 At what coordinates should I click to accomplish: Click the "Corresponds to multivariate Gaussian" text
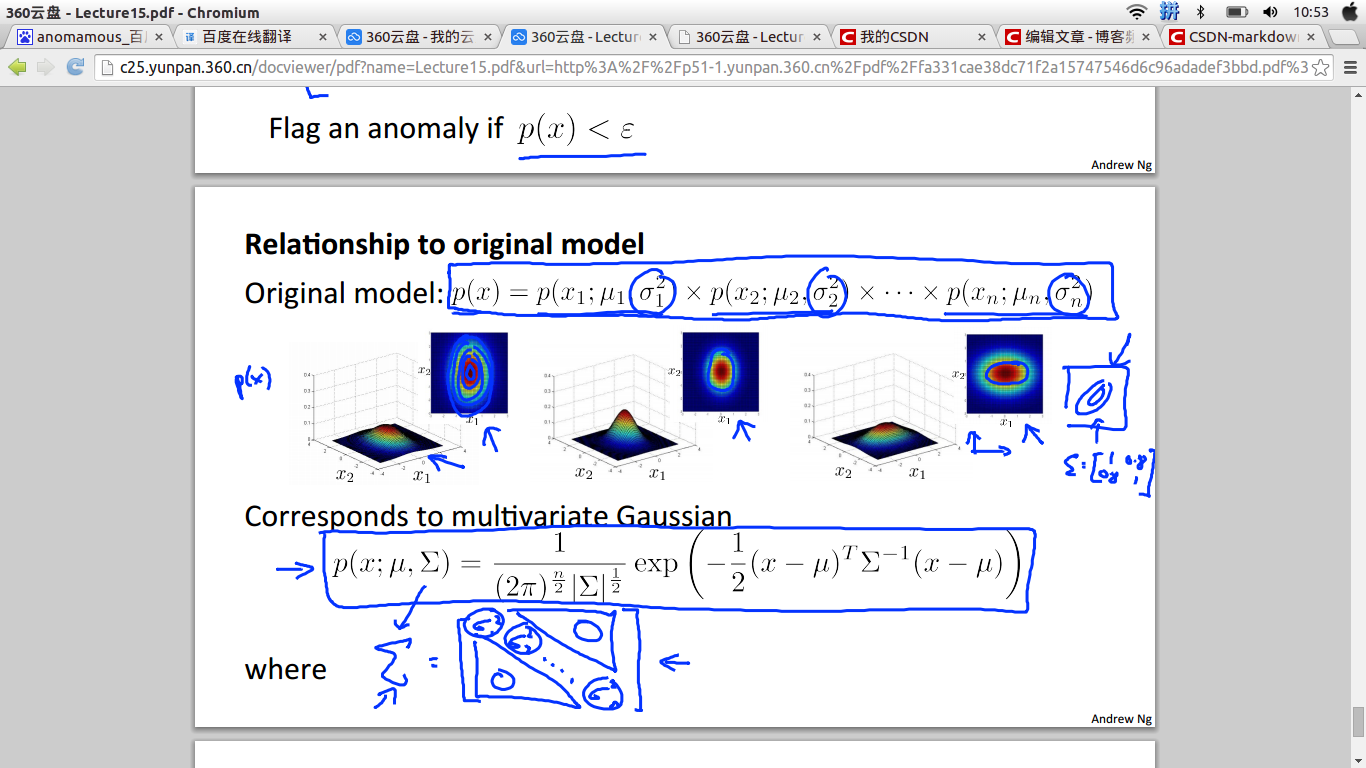[x=488, y=516]
